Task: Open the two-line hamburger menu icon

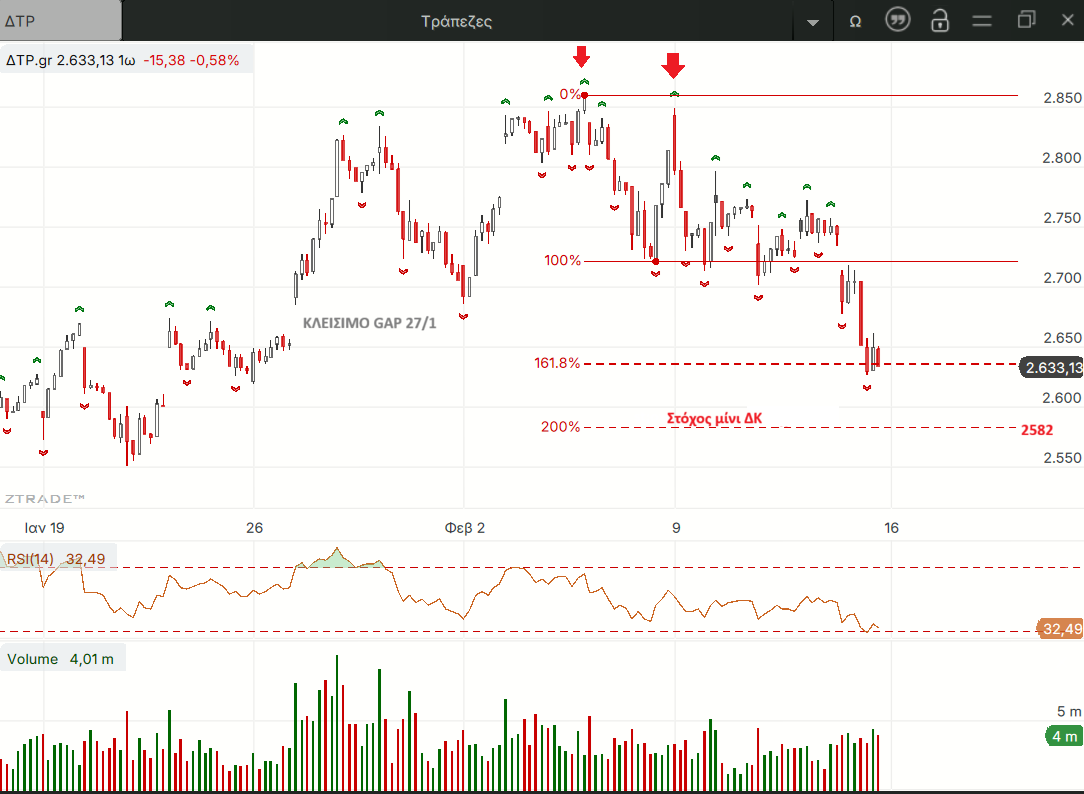Action: pyautogui.click(x=982, y=20)
